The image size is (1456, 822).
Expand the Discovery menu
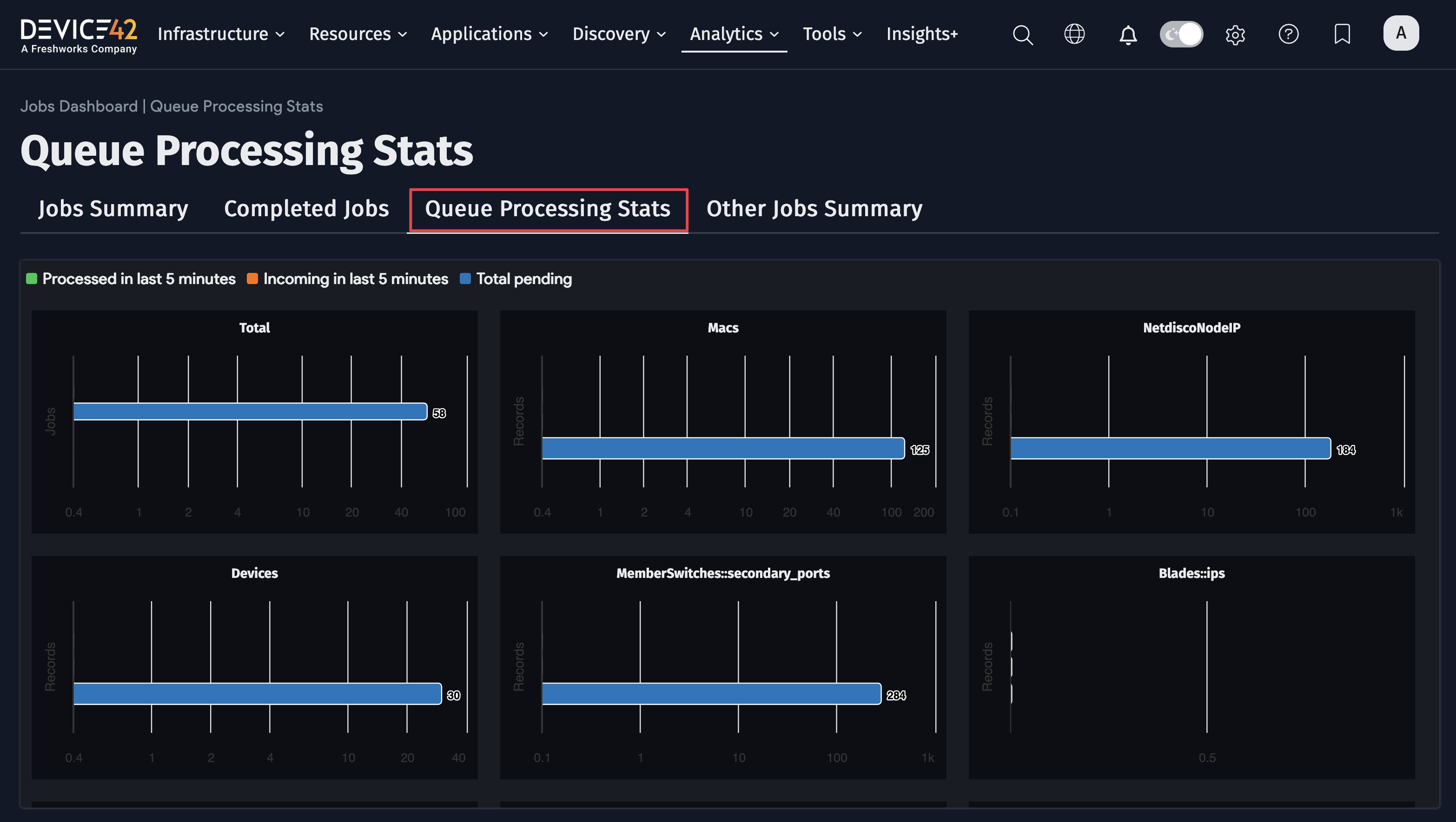point(619,34)
